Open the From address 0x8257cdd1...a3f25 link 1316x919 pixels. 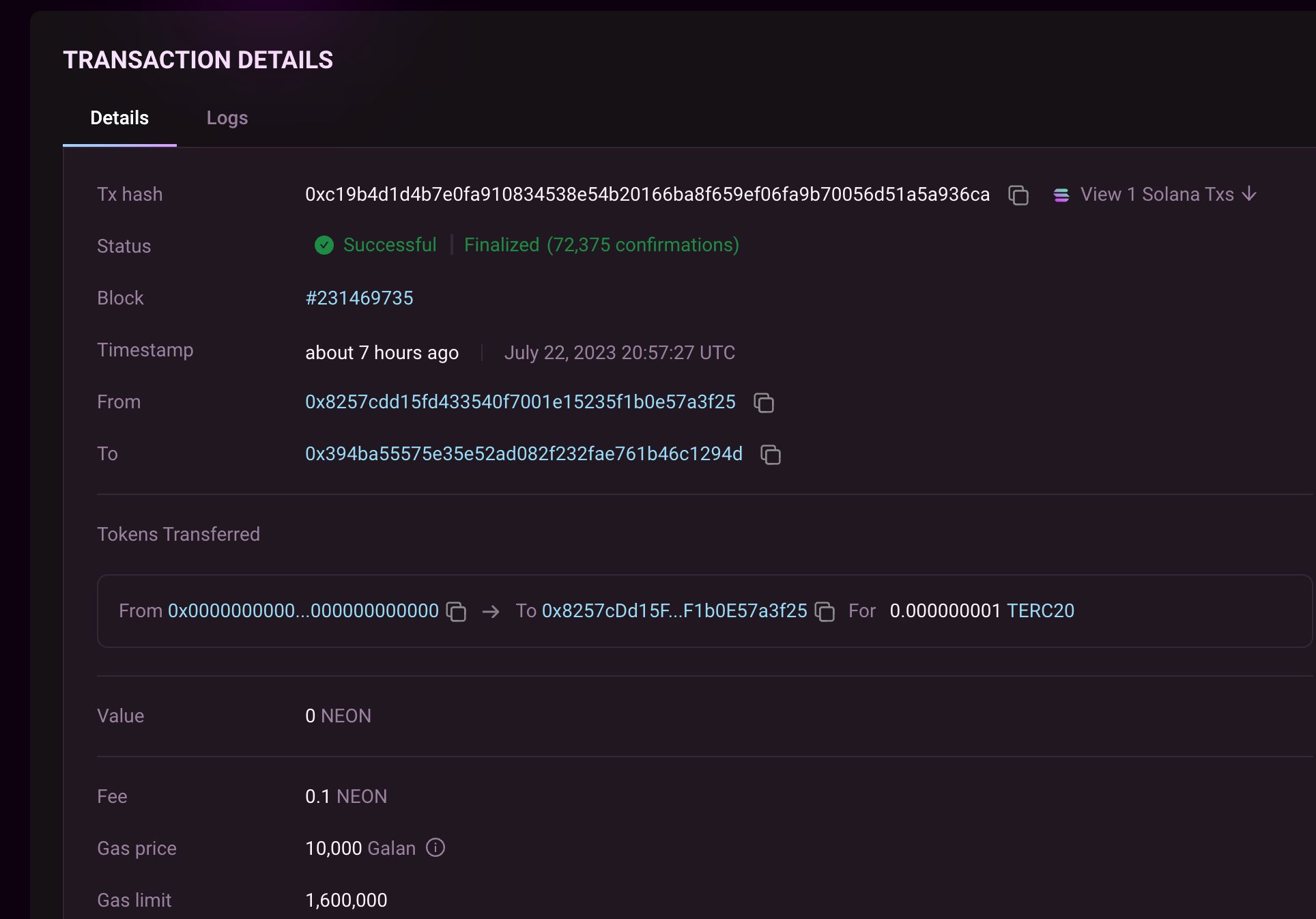(x=520, y=402)
